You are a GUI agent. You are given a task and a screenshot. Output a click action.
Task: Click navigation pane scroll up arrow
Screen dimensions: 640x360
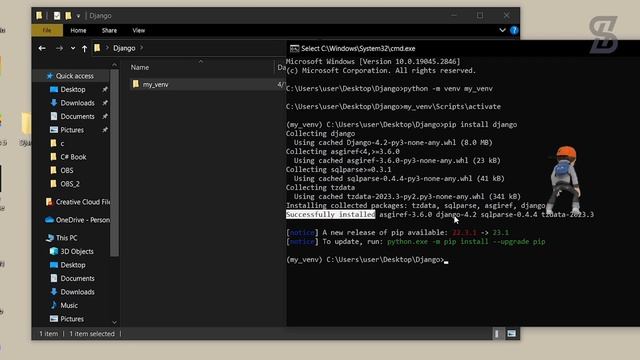click(x=114, y=64)
